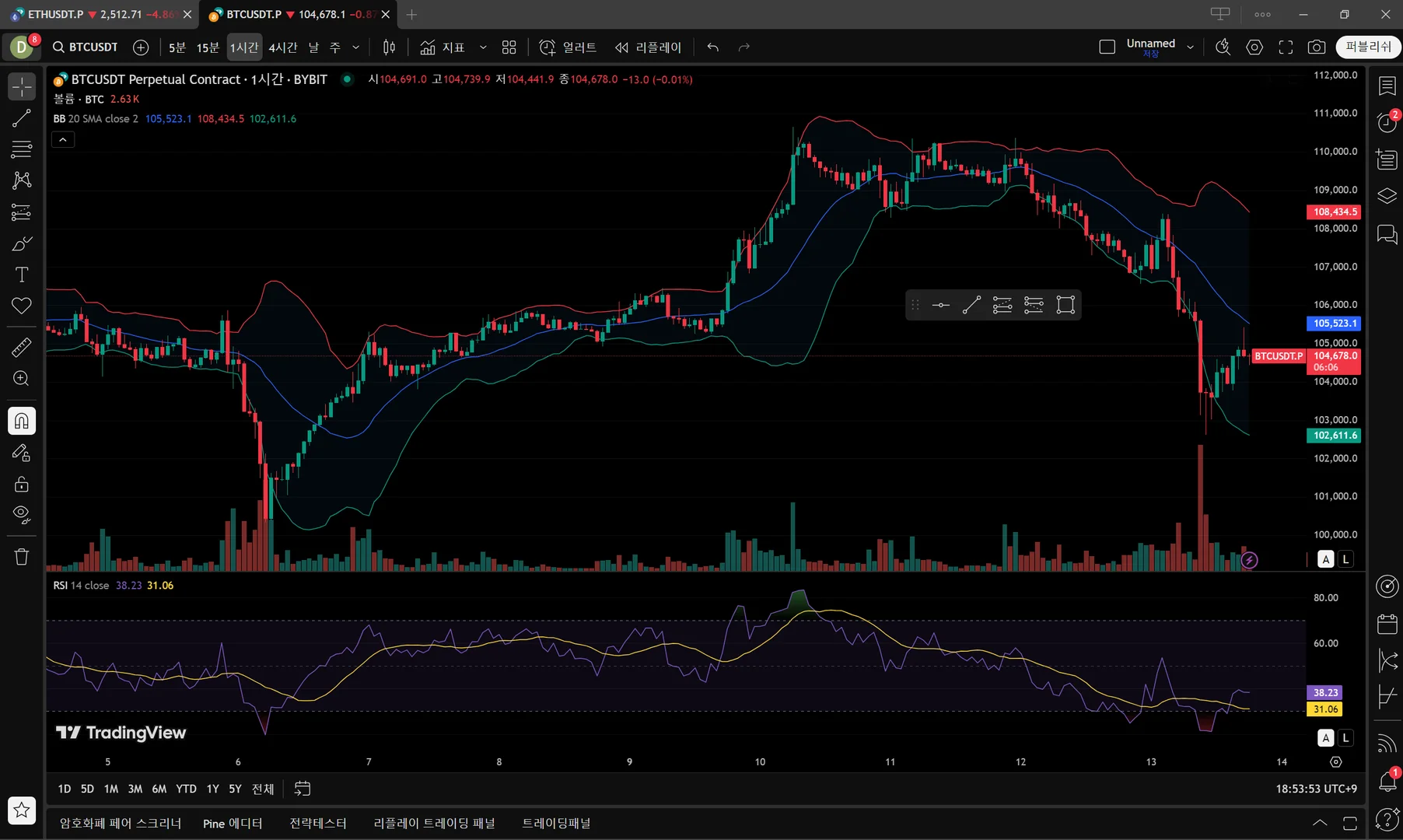Select the brush drawing tool
The image size is (1403, 840).
coord(22,243)
